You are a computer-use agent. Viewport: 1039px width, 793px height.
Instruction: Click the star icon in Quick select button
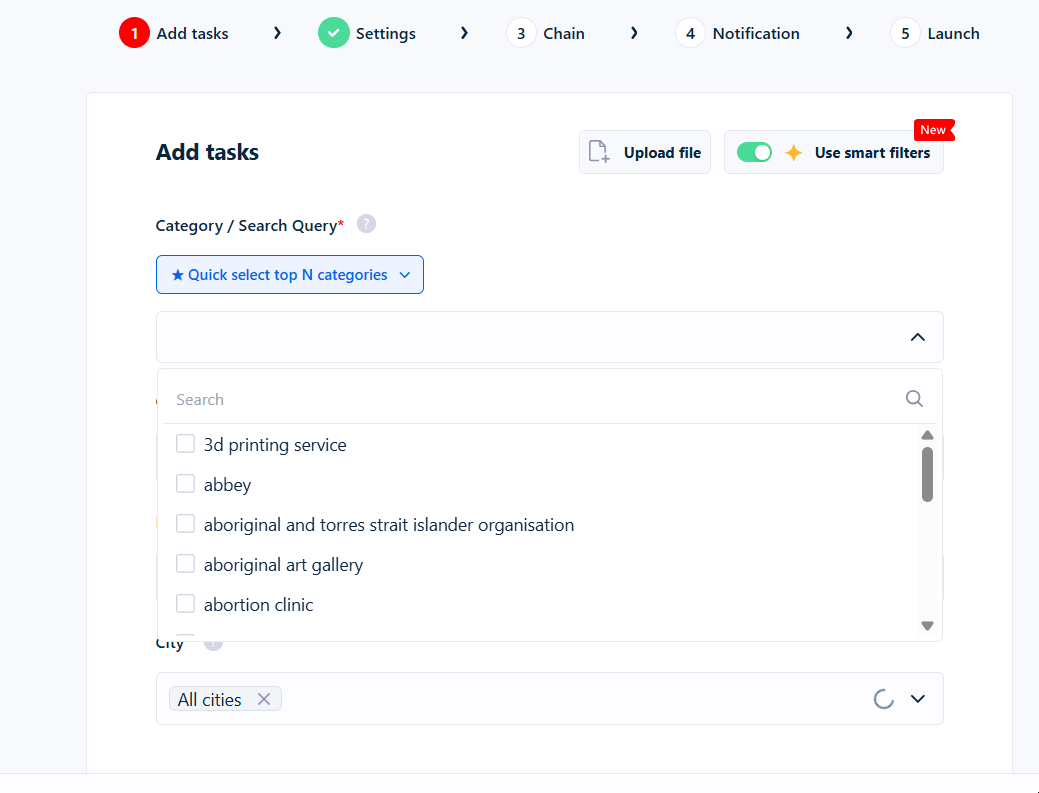178,275
